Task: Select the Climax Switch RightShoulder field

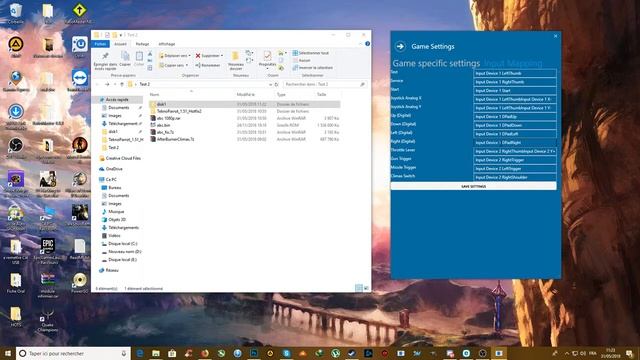Action: coord(515,178)
